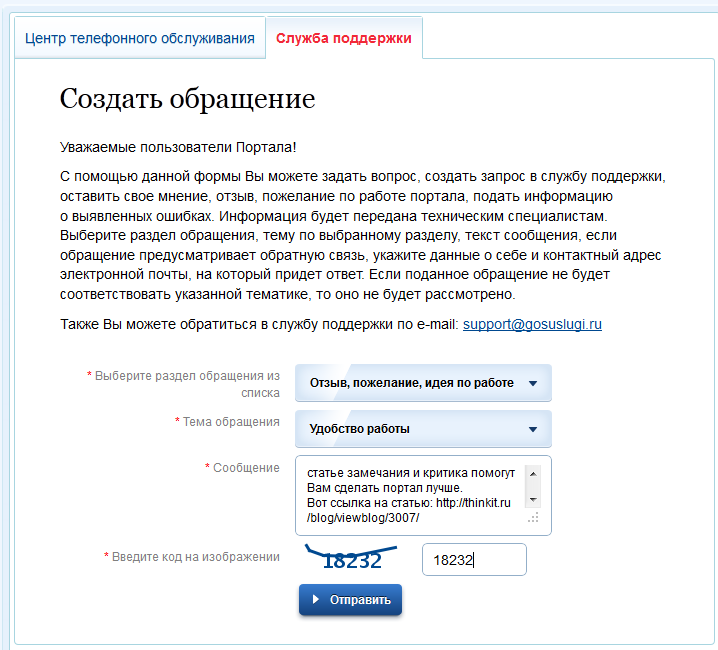Click inside the Сообщение text area

410,495
